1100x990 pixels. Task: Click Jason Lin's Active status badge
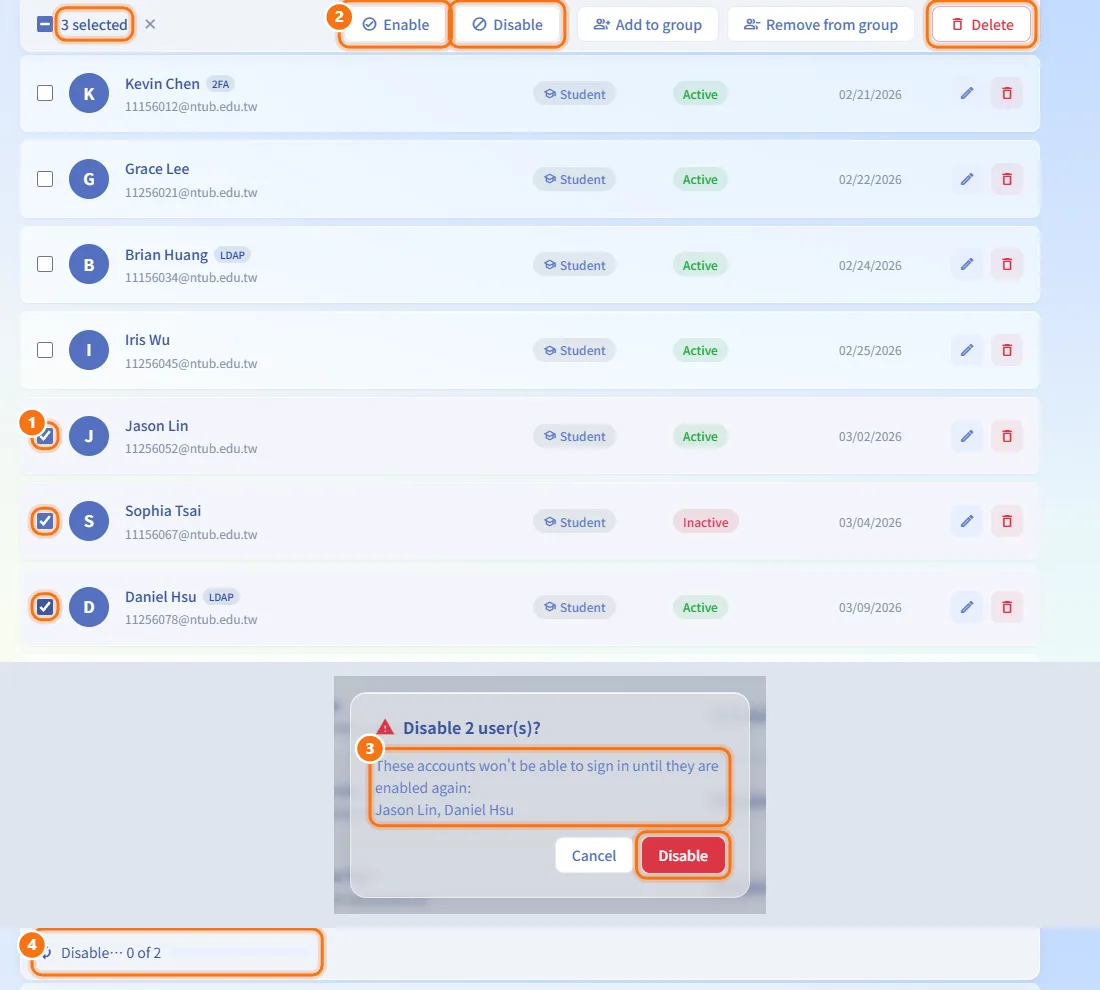coord(700,436)
